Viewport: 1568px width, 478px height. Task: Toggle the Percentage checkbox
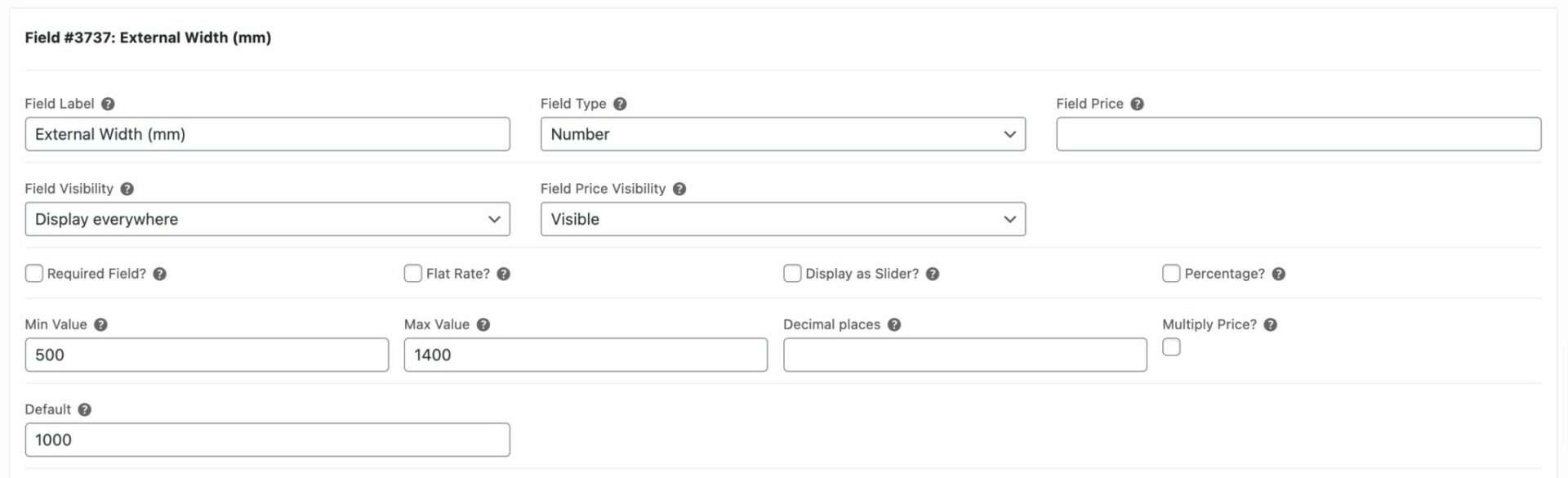[1171, 273]
